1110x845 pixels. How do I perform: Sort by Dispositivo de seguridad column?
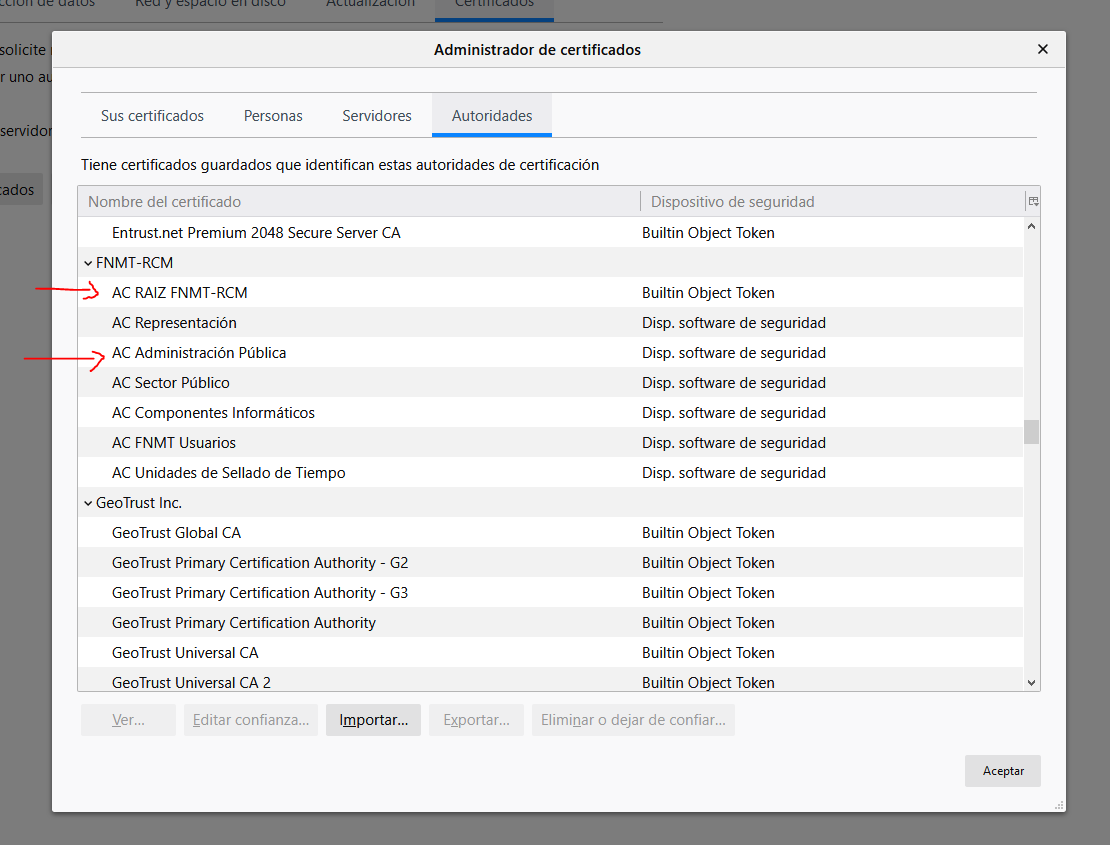click(x=832, y=202)
